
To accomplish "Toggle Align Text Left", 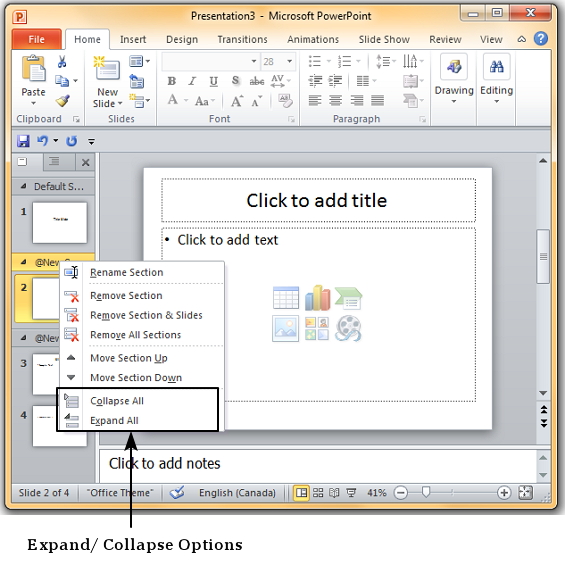I will click(x=315, y=100).
